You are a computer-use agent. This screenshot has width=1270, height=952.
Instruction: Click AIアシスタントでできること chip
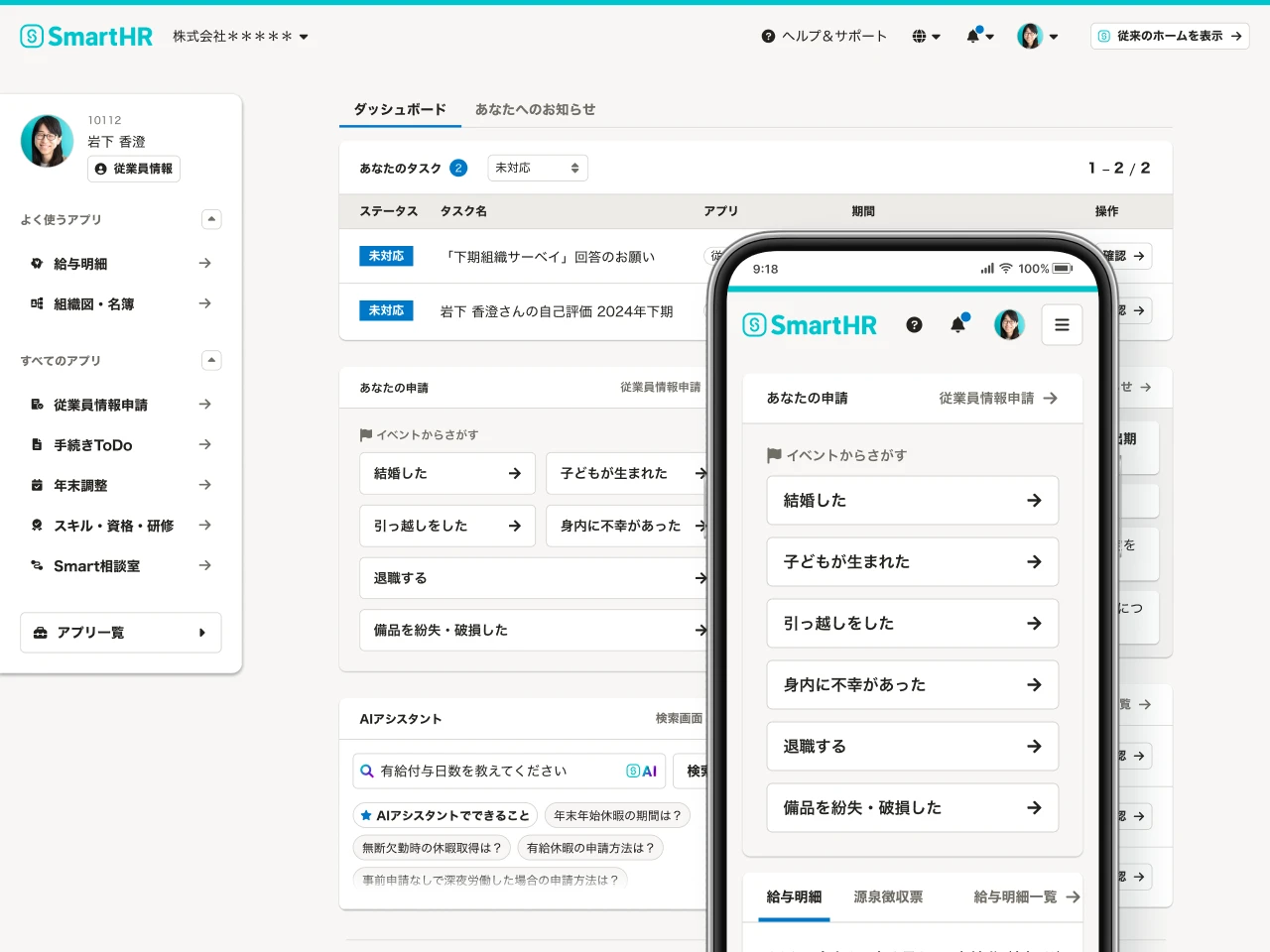click(x=444, y=815)
